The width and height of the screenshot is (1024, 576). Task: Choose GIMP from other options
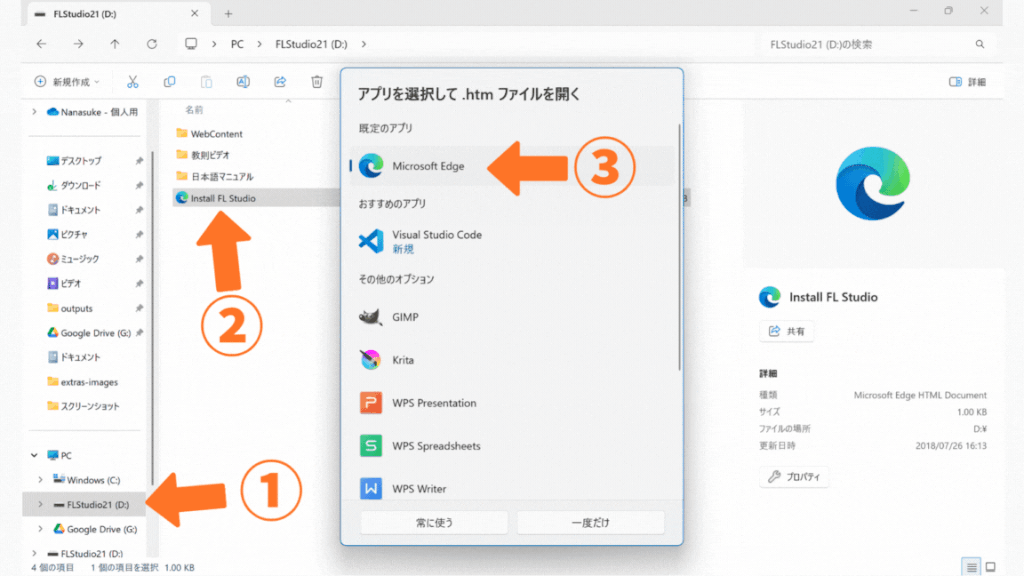512,317
